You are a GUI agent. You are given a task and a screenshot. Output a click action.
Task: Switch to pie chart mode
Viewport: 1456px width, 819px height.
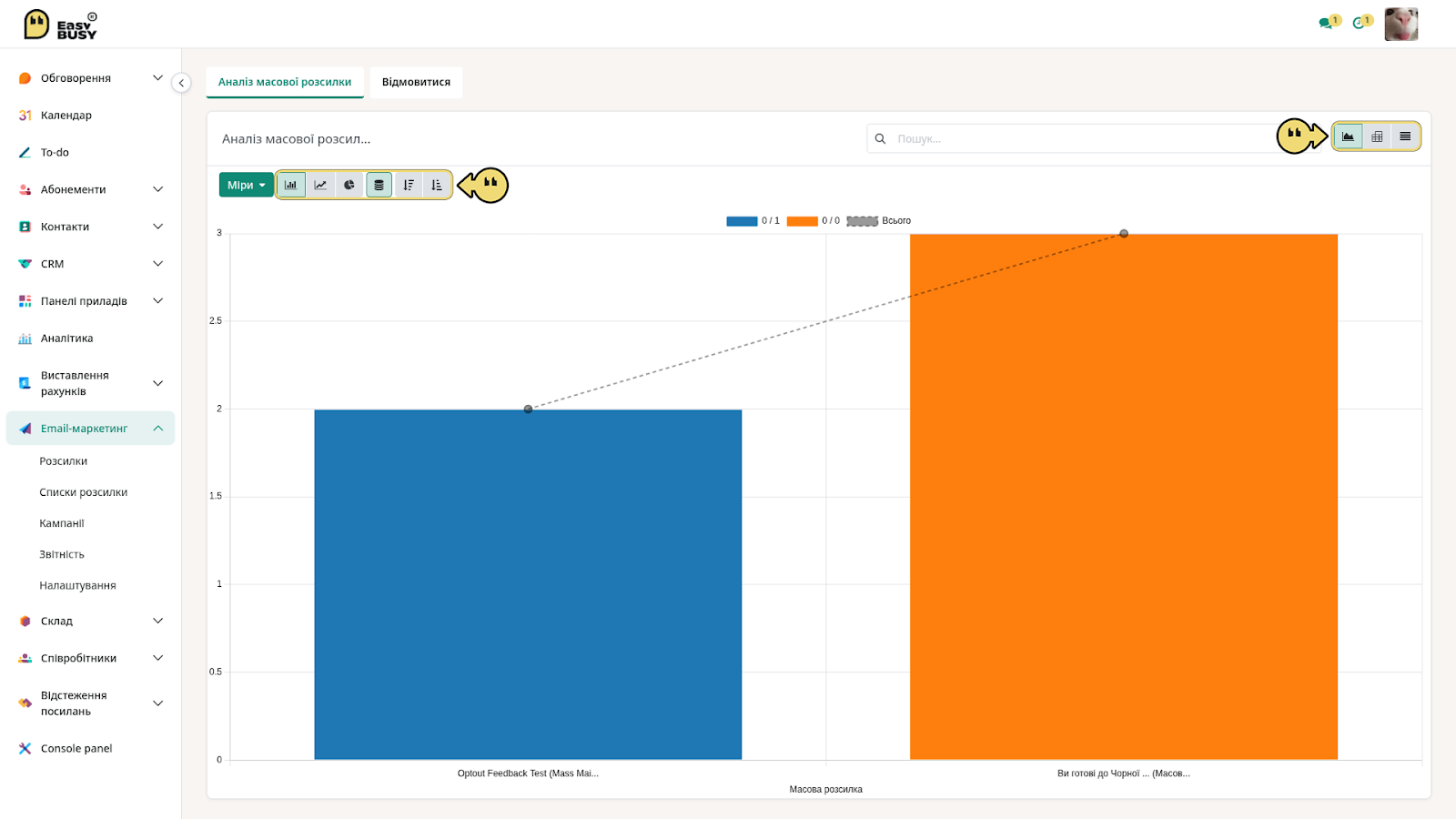coord(349,185)
